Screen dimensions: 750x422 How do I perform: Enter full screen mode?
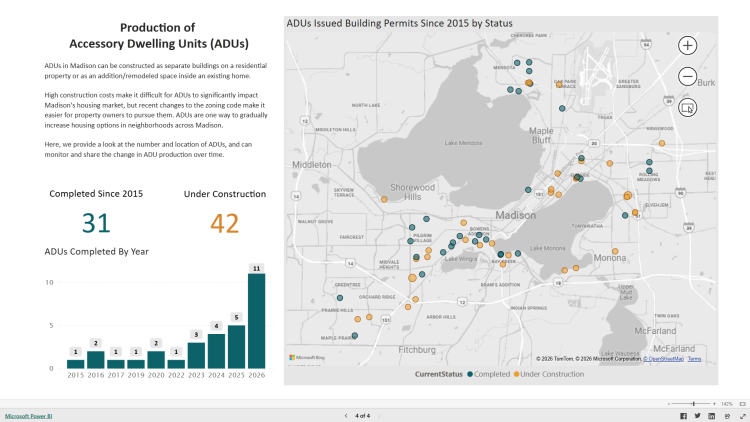pos(742,416)
